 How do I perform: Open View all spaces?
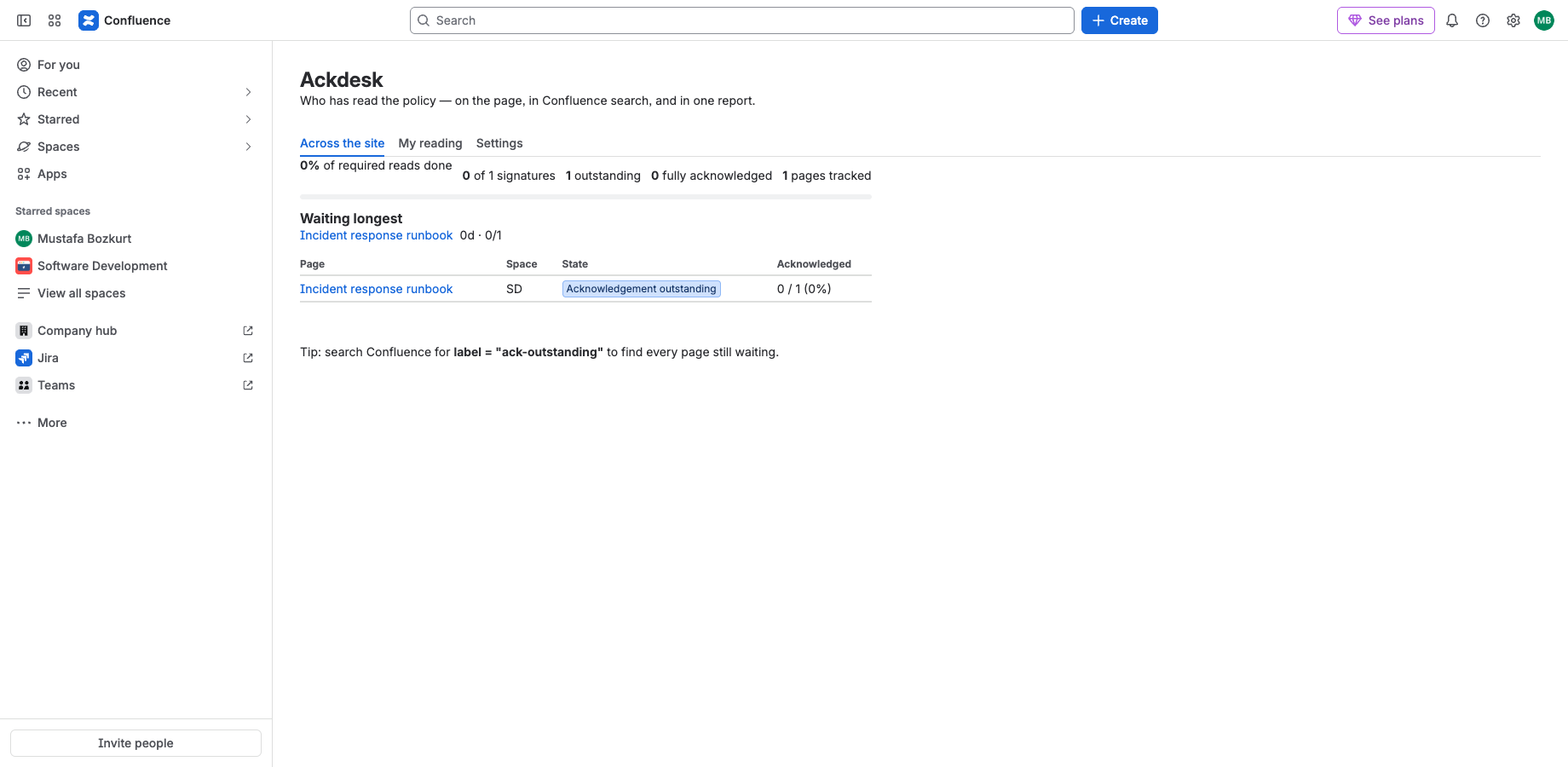pyautogui.click(x=135, y=293)
